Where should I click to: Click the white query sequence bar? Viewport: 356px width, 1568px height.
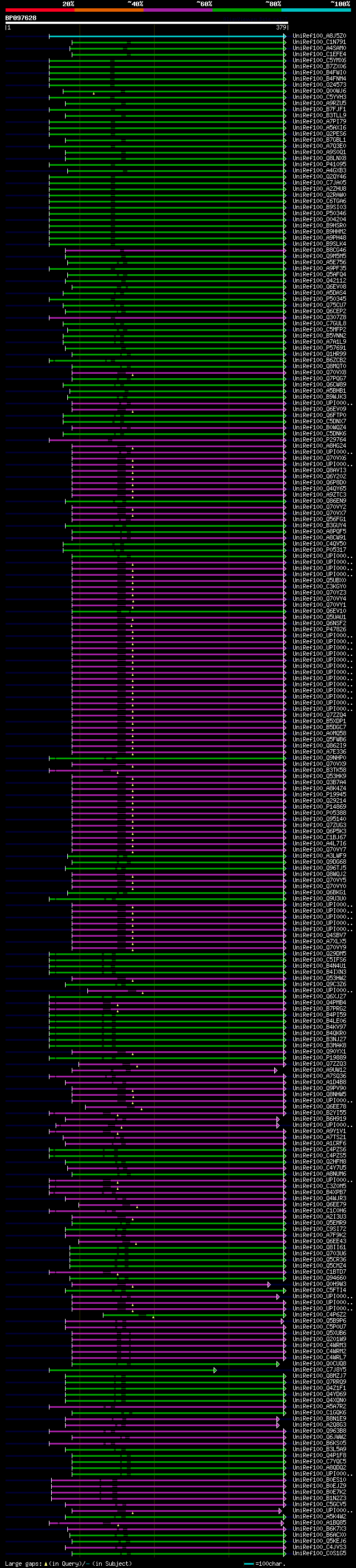click(147, 22)
